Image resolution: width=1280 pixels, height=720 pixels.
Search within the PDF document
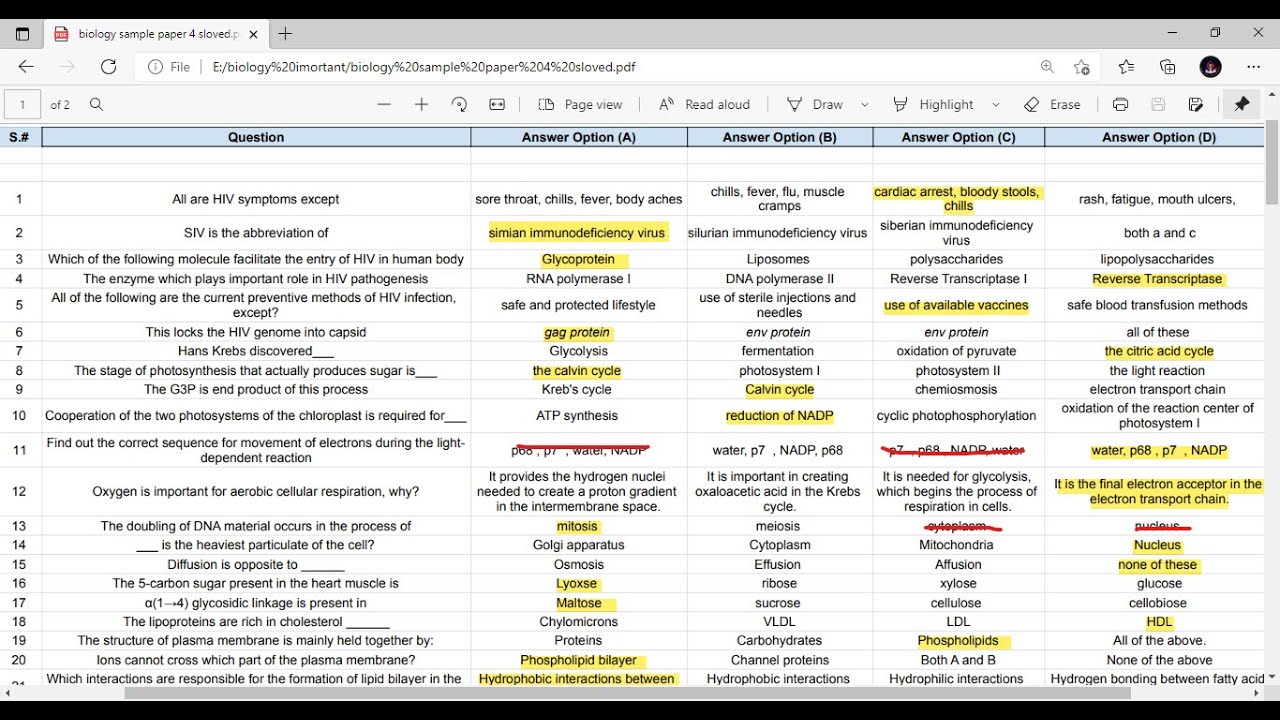click(97, 104)
